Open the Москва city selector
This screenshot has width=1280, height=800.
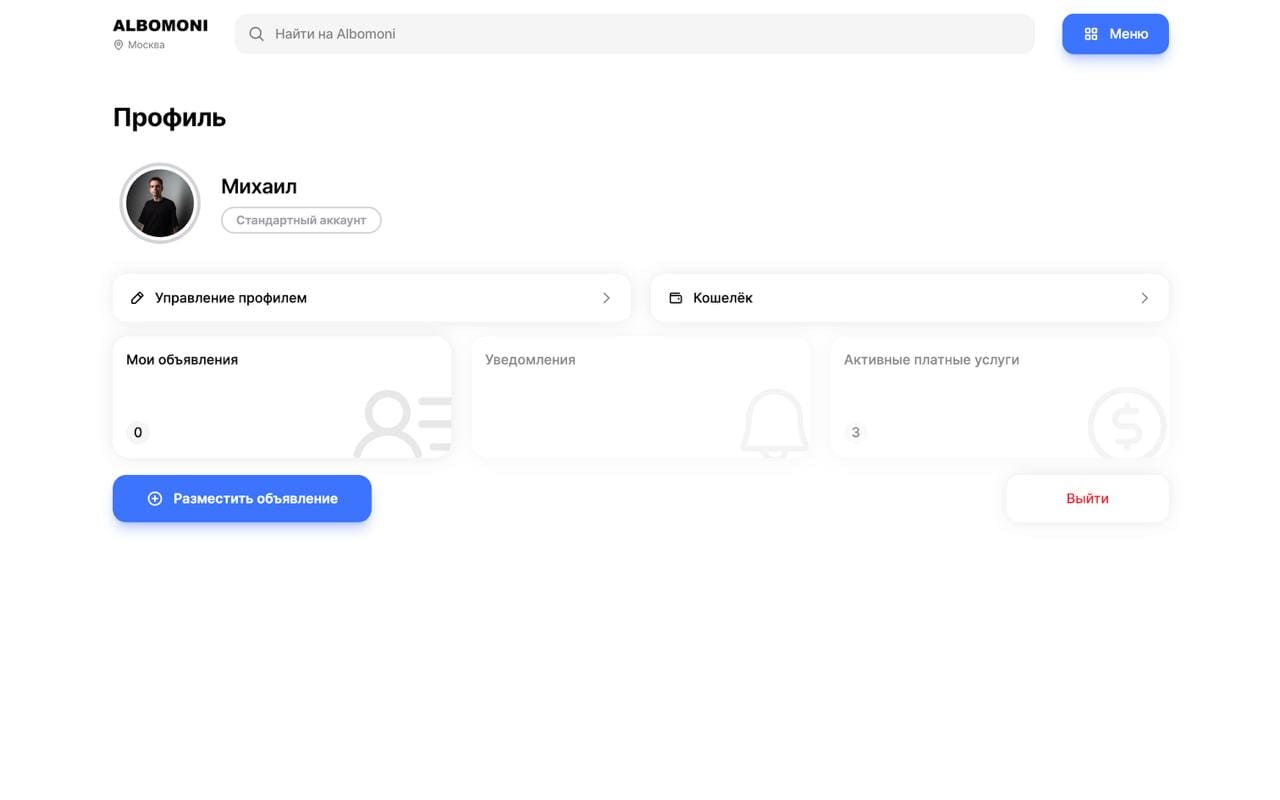tap(139, 45)
